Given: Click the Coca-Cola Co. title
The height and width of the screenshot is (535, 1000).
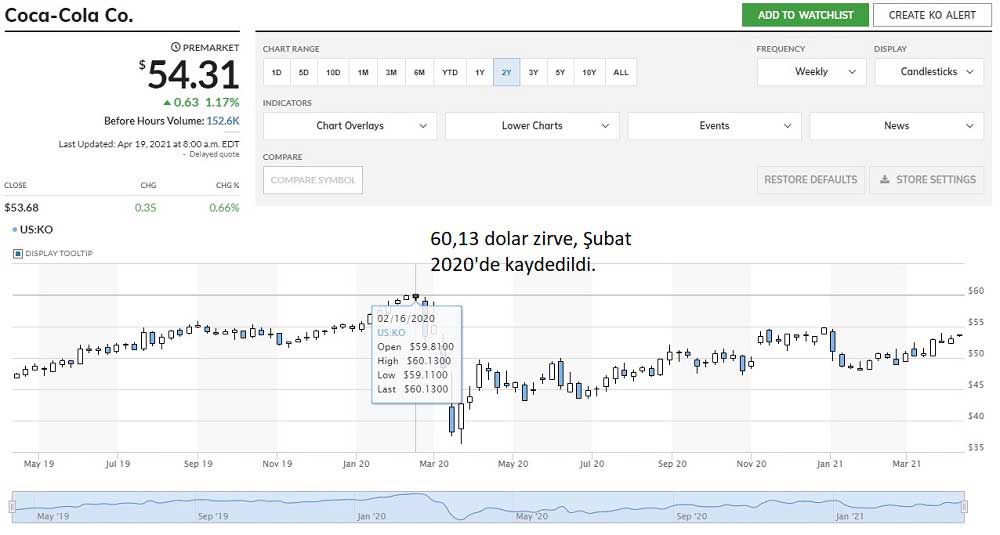Looking at the screenshot, I should tap(69, 15).
